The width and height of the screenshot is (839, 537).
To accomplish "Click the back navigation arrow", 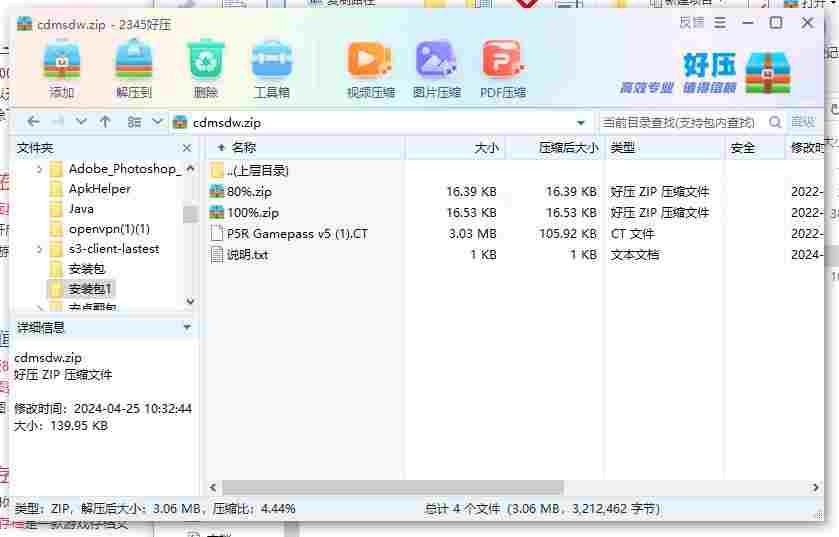I will pyautogui.click(x=33, y=122).
